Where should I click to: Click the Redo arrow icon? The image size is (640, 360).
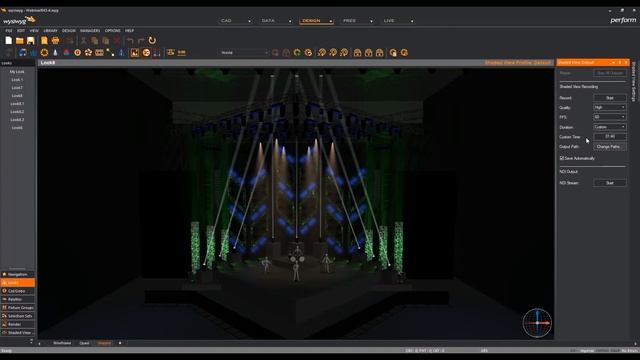tap(141, 40)
